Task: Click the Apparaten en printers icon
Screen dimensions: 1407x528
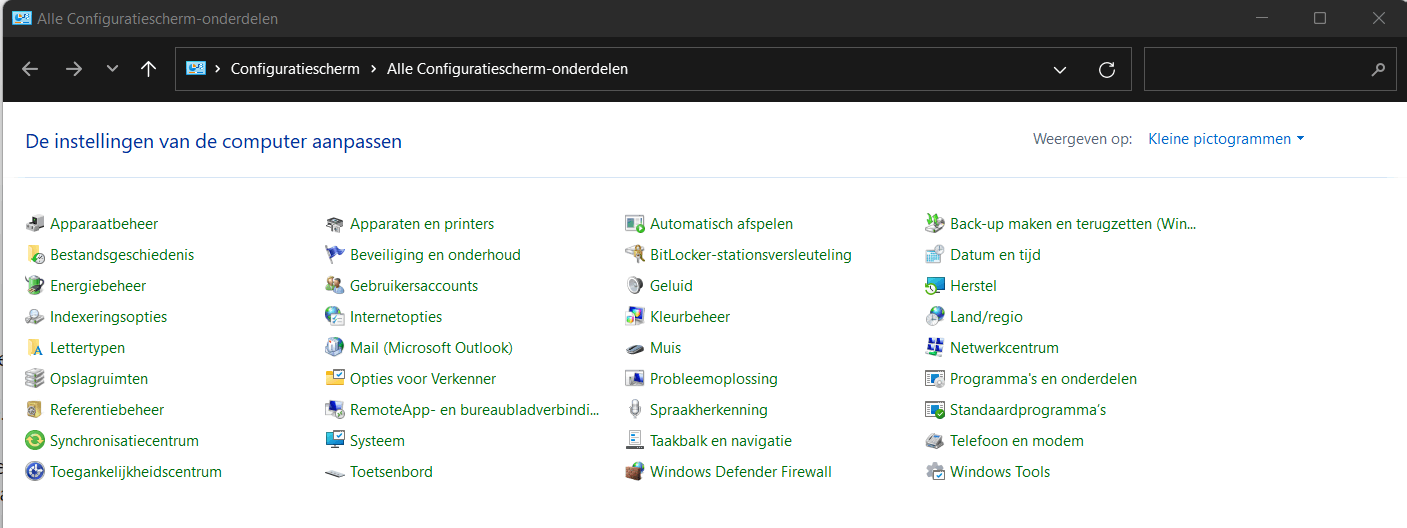Action: [335, 224]
